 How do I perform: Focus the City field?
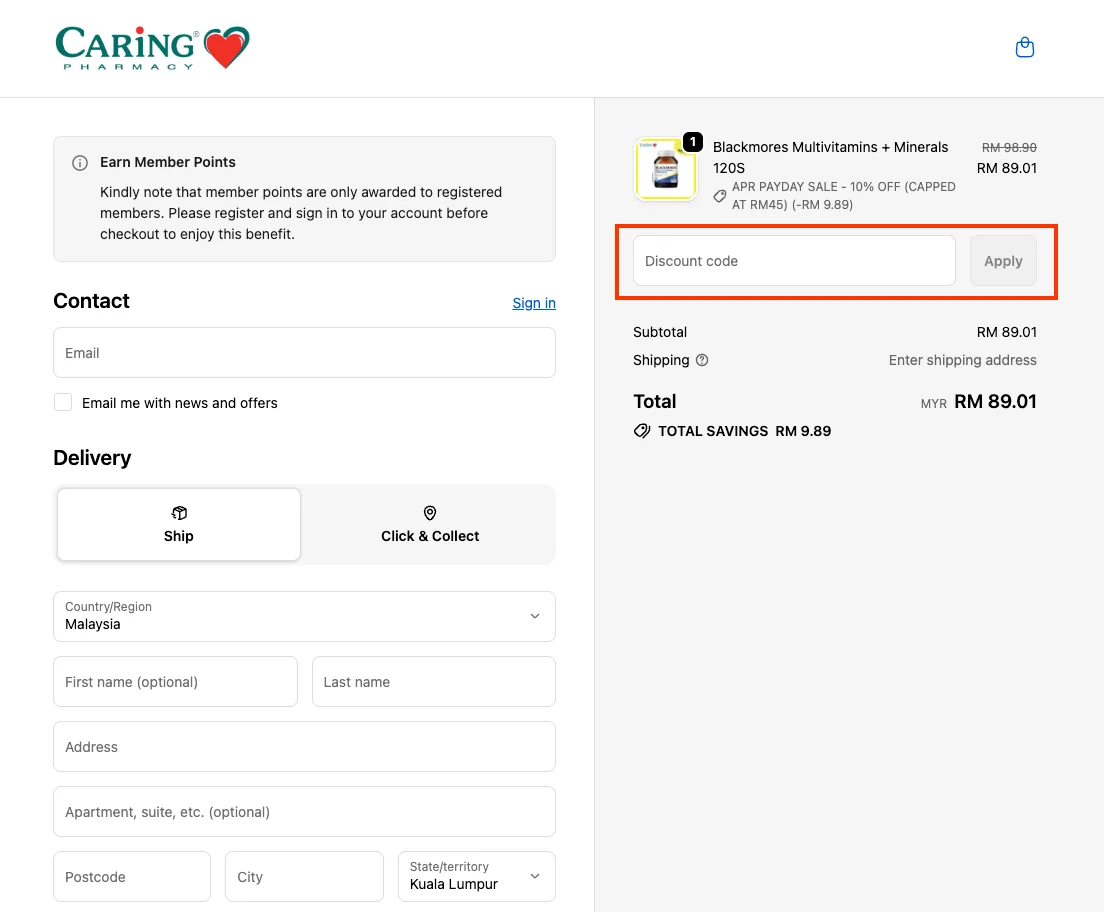coord(304,876)
